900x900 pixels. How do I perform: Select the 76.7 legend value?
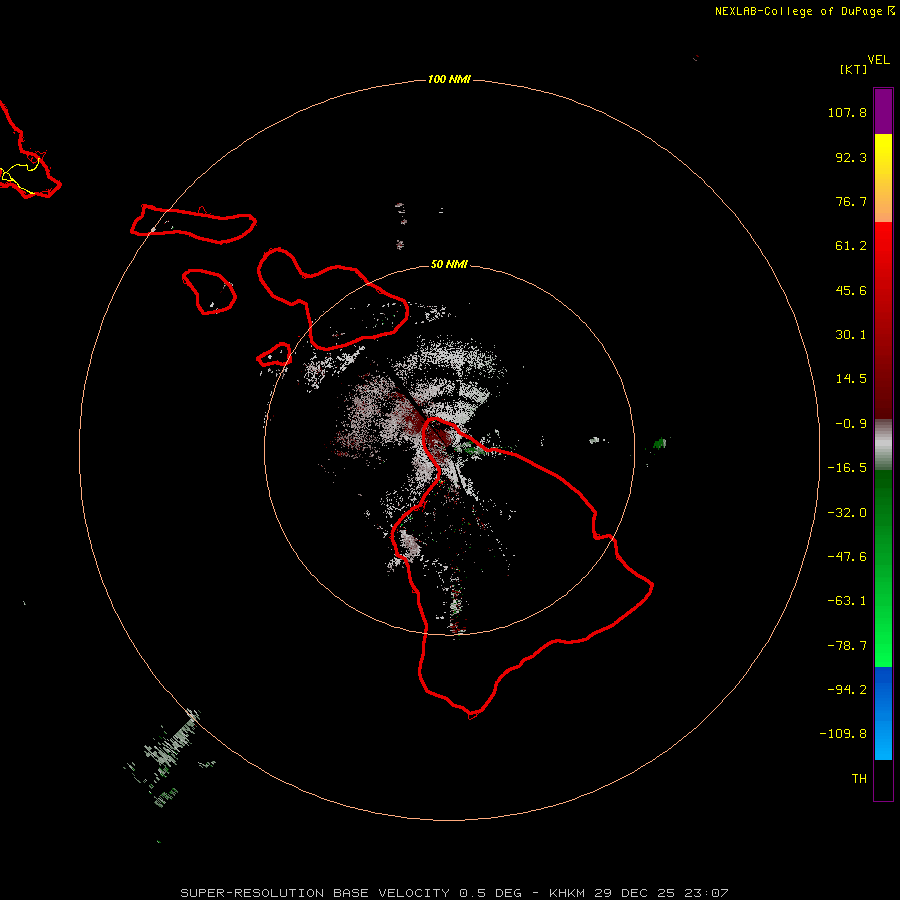[851, 201]
